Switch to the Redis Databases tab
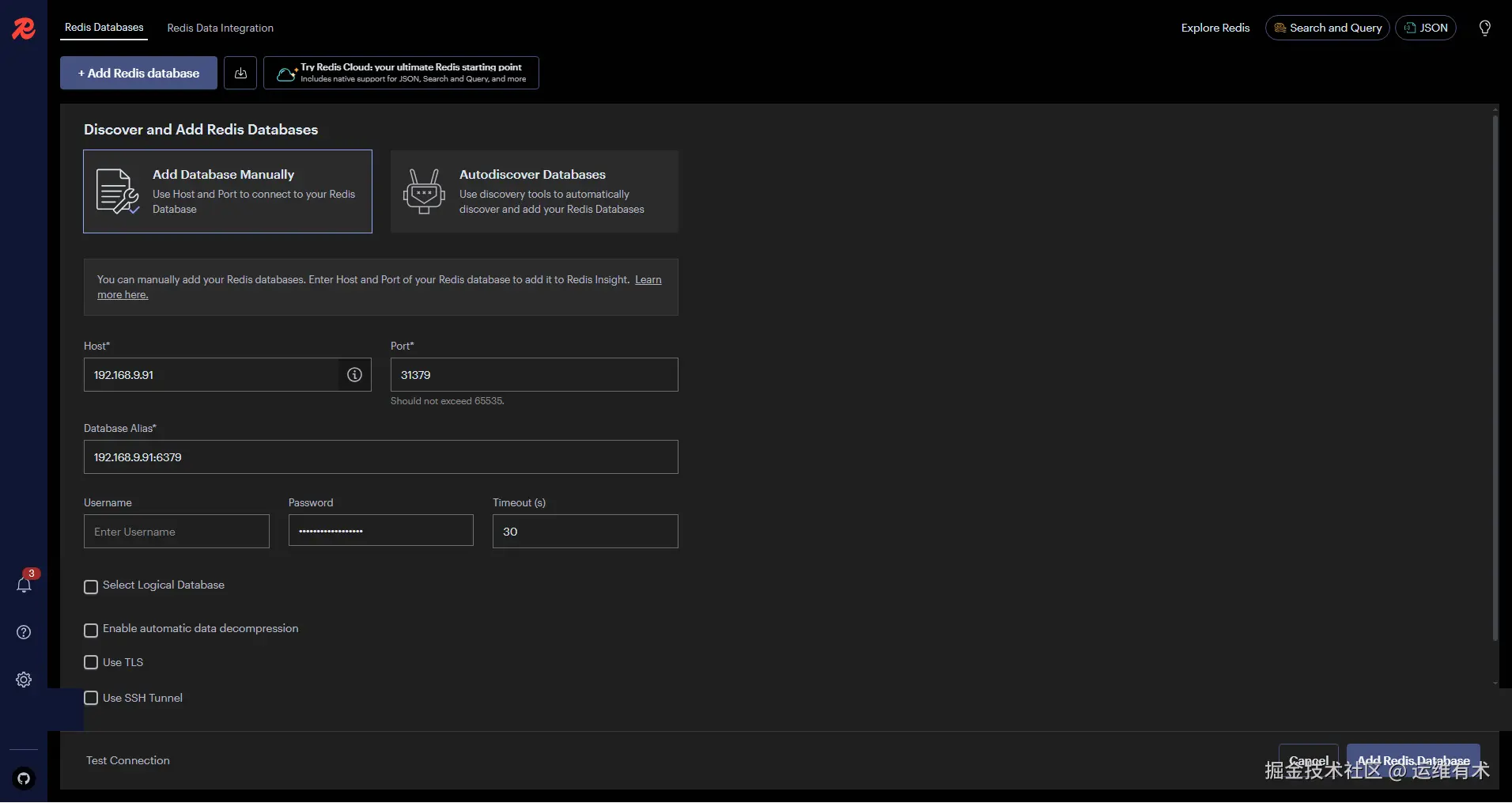Image resolution: width=1512 pixels, height=803 pixels. coord(104,28)
